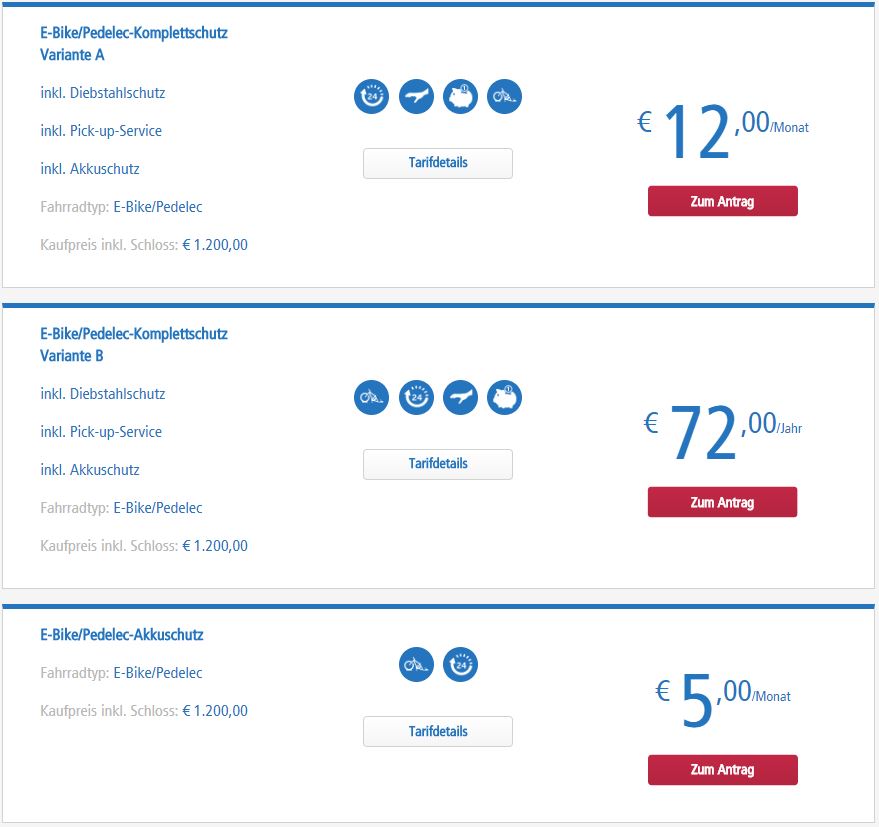Select the Komplettschutz Variante A title
Viewport: 879px width, 827px height.
point(133,44)
